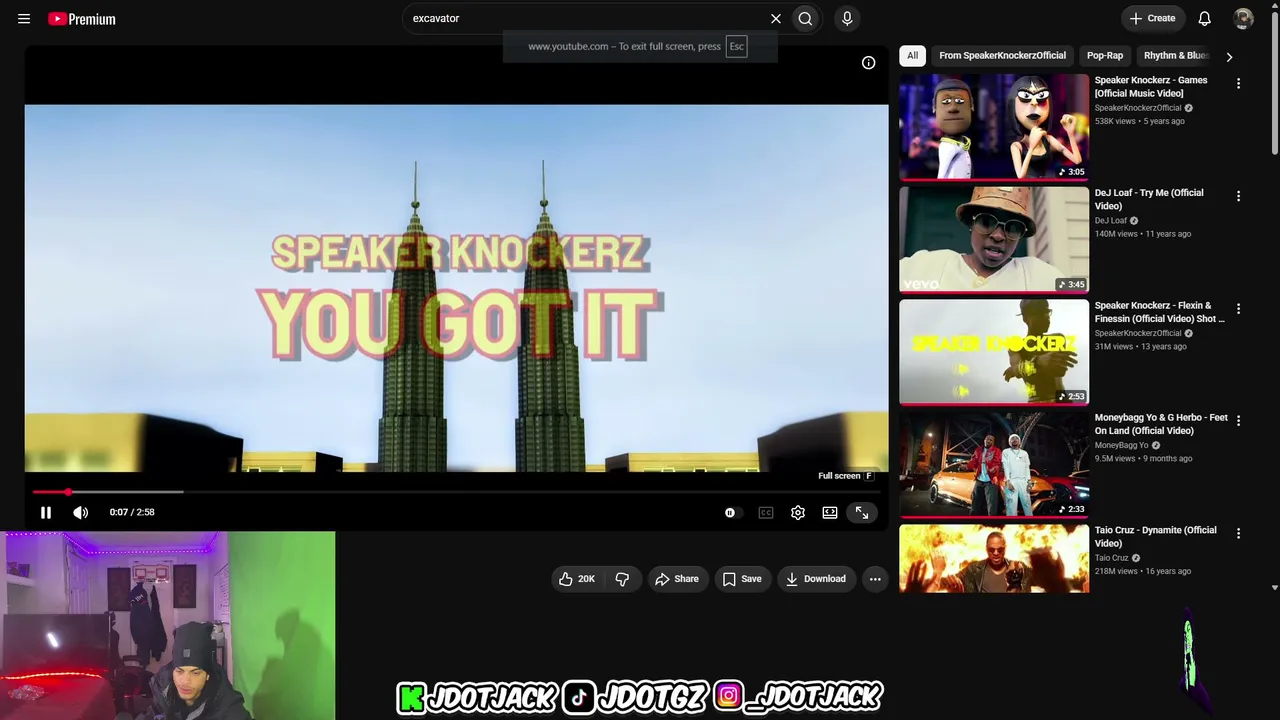Screen dimensions: 1280x720
Task: Open Flexin & Finessin video thumbnail
Action: click(994, 352)
